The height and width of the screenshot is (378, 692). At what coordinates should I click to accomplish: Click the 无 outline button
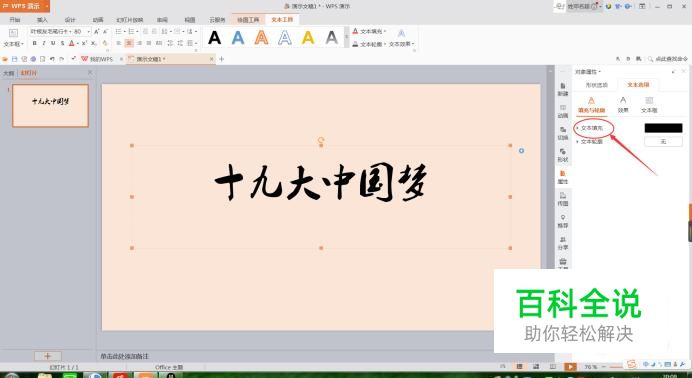coord(663,142)
